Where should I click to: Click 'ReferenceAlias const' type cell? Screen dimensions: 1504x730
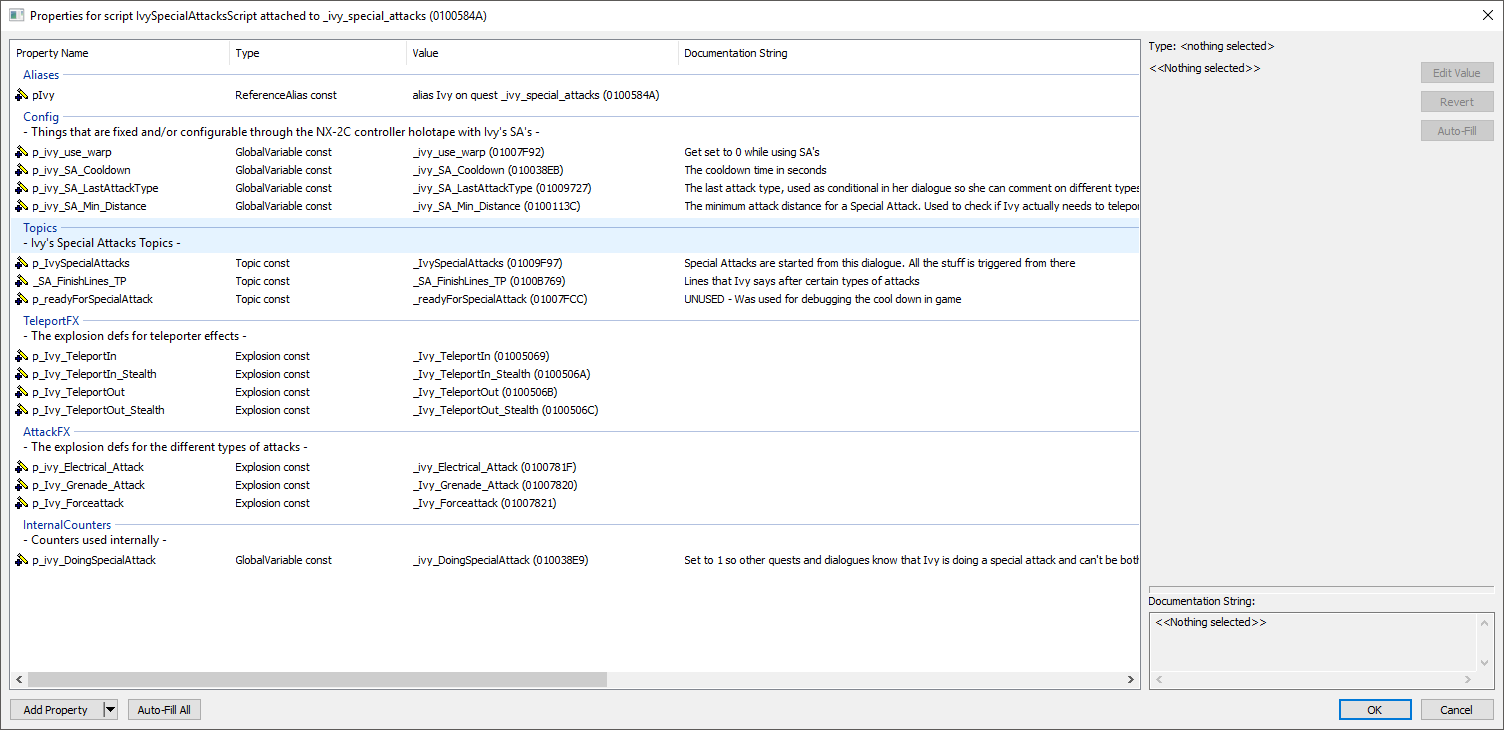tap(286, 95)
